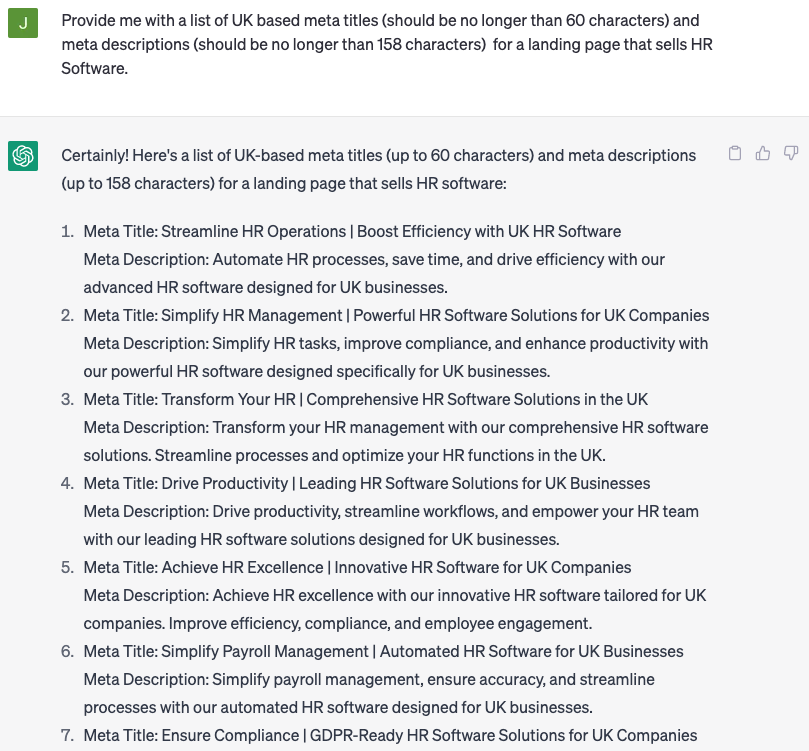This screenshot has height=751, width=809.
Task: Click the "Transform your HR management" description text
Action: click(x=395, y=441)
